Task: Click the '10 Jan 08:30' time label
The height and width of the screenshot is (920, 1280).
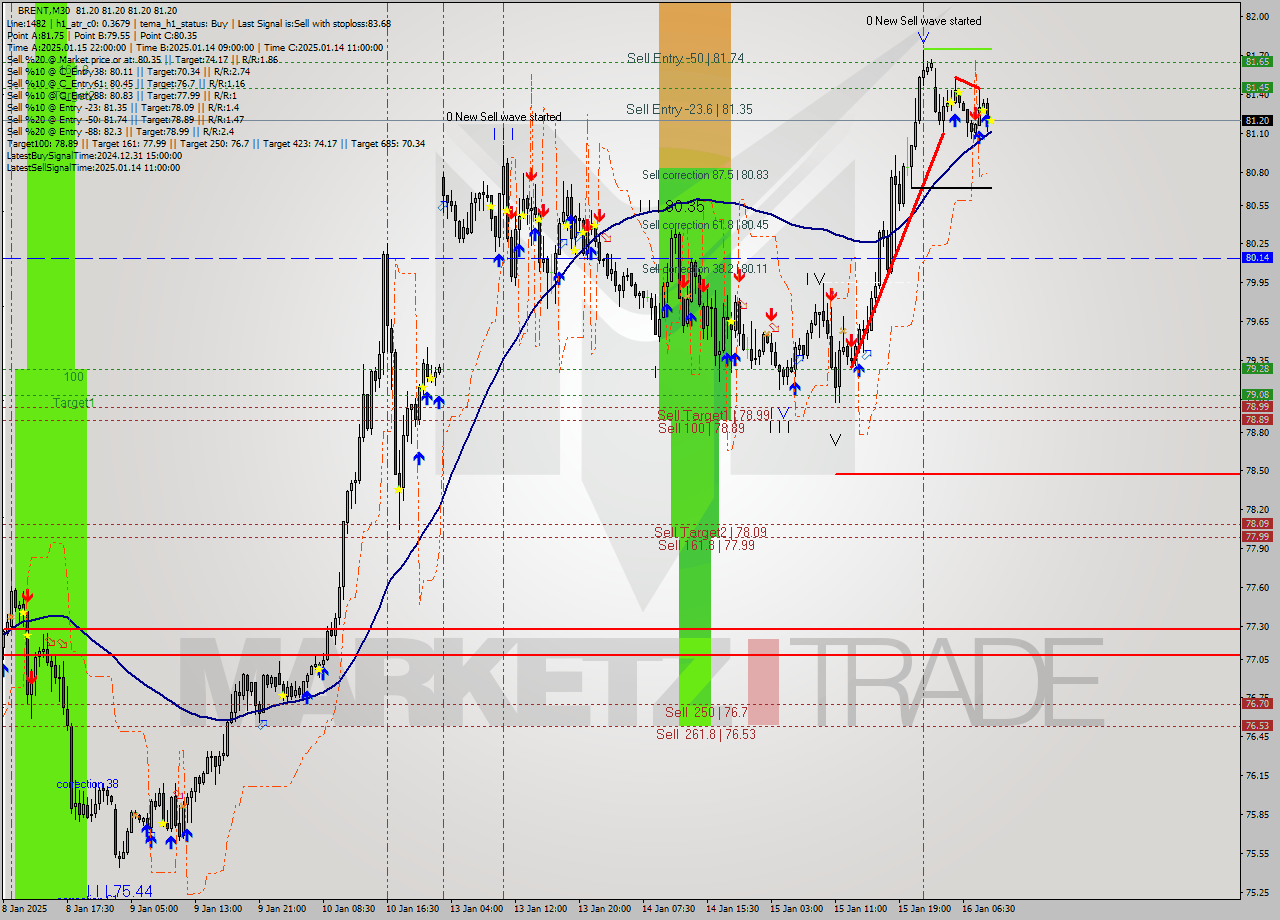Action: [x=348, y=909]
